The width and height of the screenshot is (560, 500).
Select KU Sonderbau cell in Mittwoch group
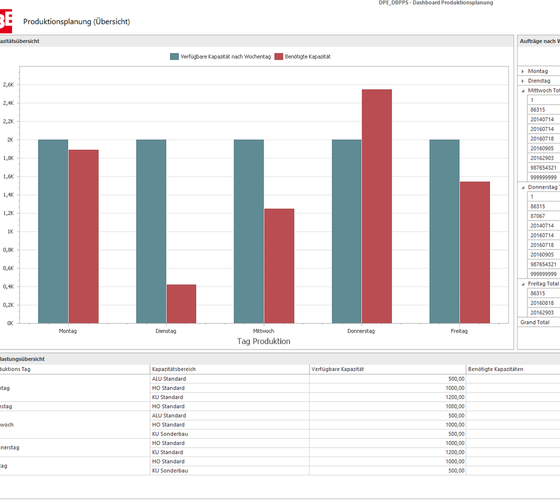[230, 434]
